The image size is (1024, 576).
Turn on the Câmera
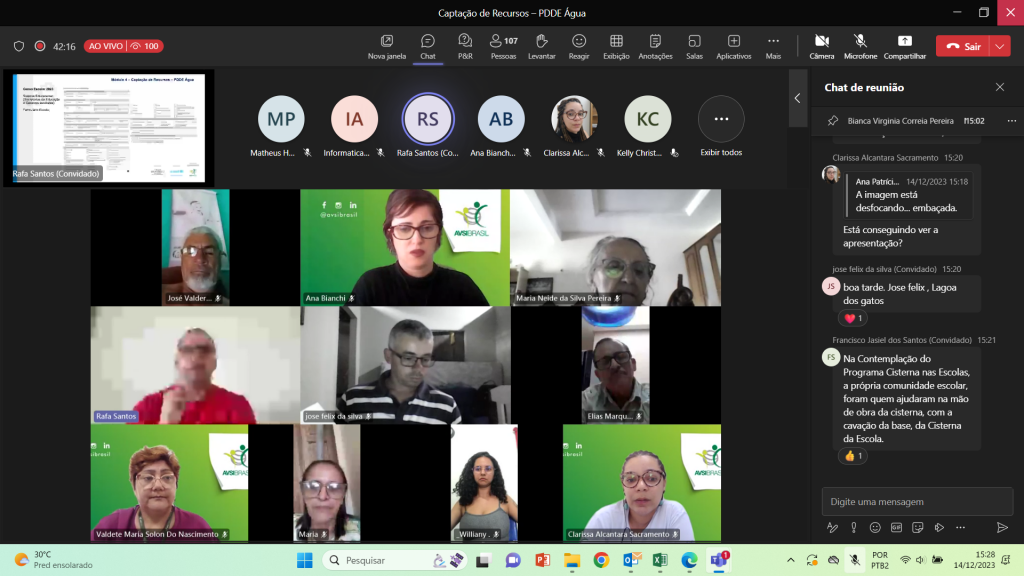point(822,47)
